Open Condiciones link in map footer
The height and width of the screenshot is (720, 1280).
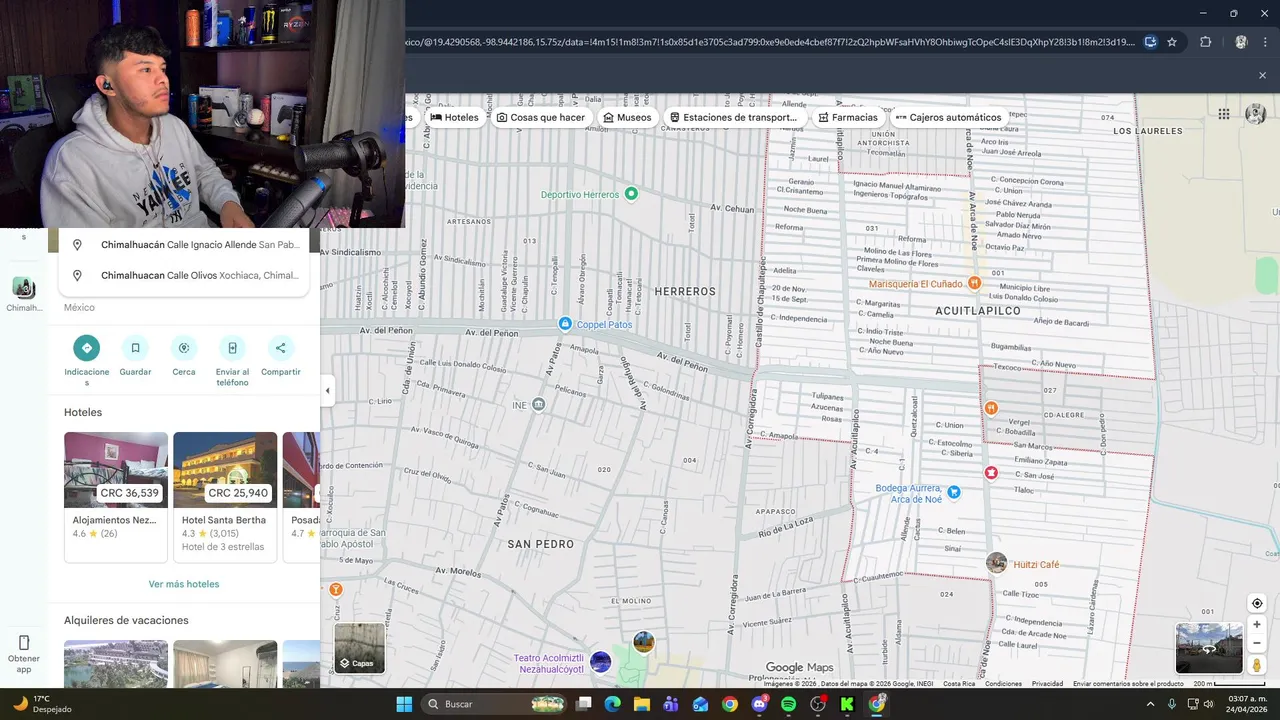[x=1003, y=684]
